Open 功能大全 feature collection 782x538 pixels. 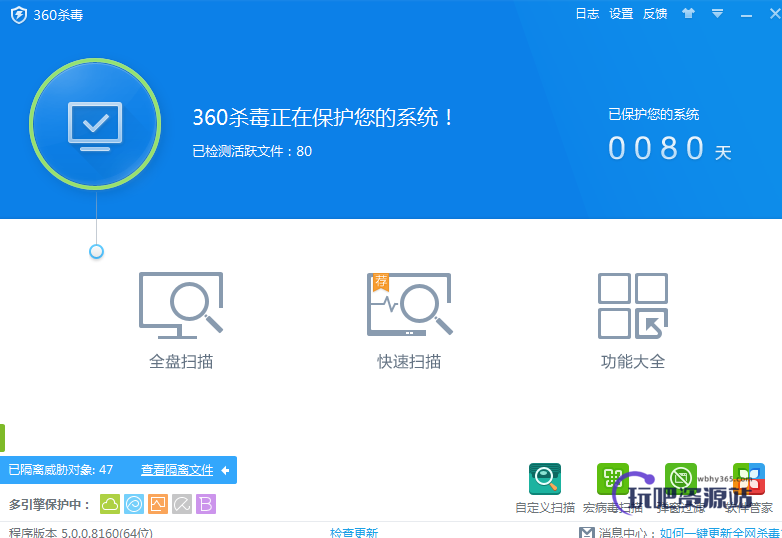pyautogui.click(x=633, y=321)
